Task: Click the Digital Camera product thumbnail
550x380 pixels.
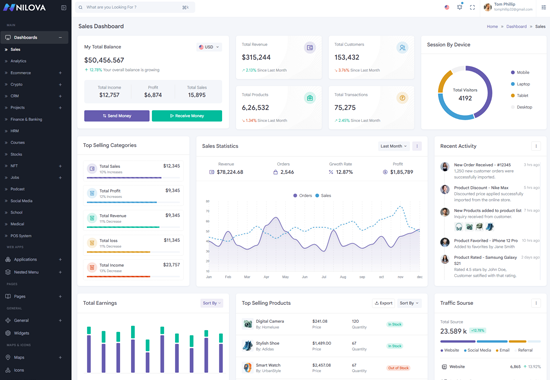Action: 248,324
